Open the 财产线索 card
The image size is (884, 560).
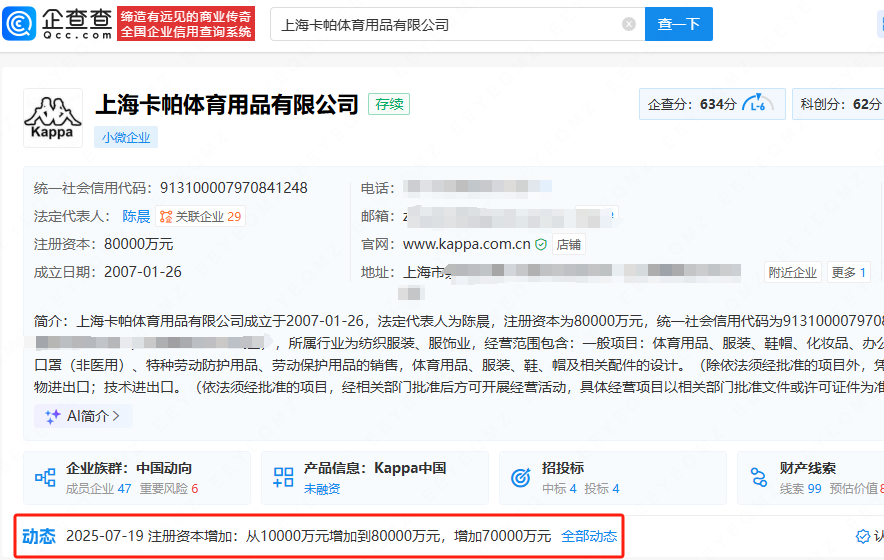tap(811, 478)
